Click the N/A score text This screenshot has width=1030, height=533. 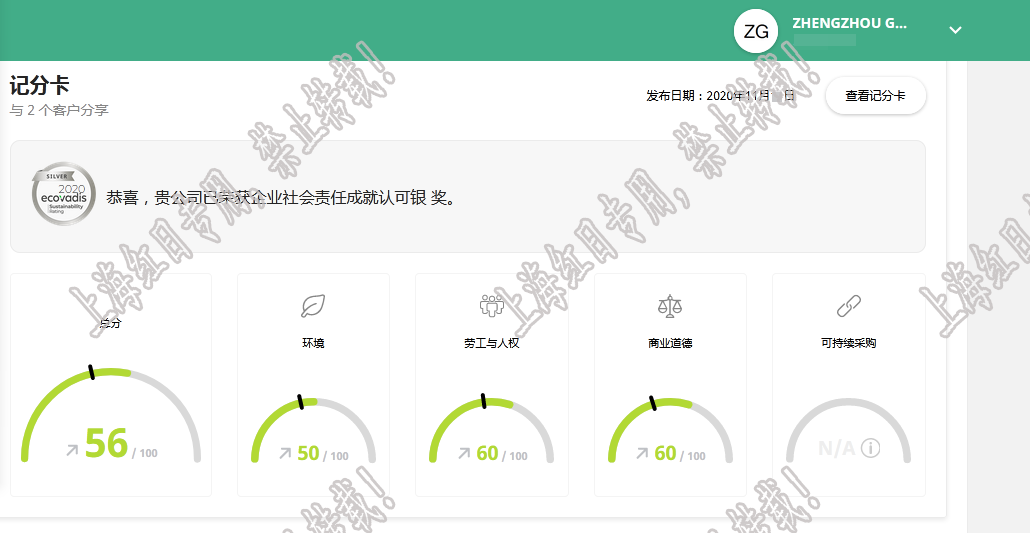pos(836,448)
